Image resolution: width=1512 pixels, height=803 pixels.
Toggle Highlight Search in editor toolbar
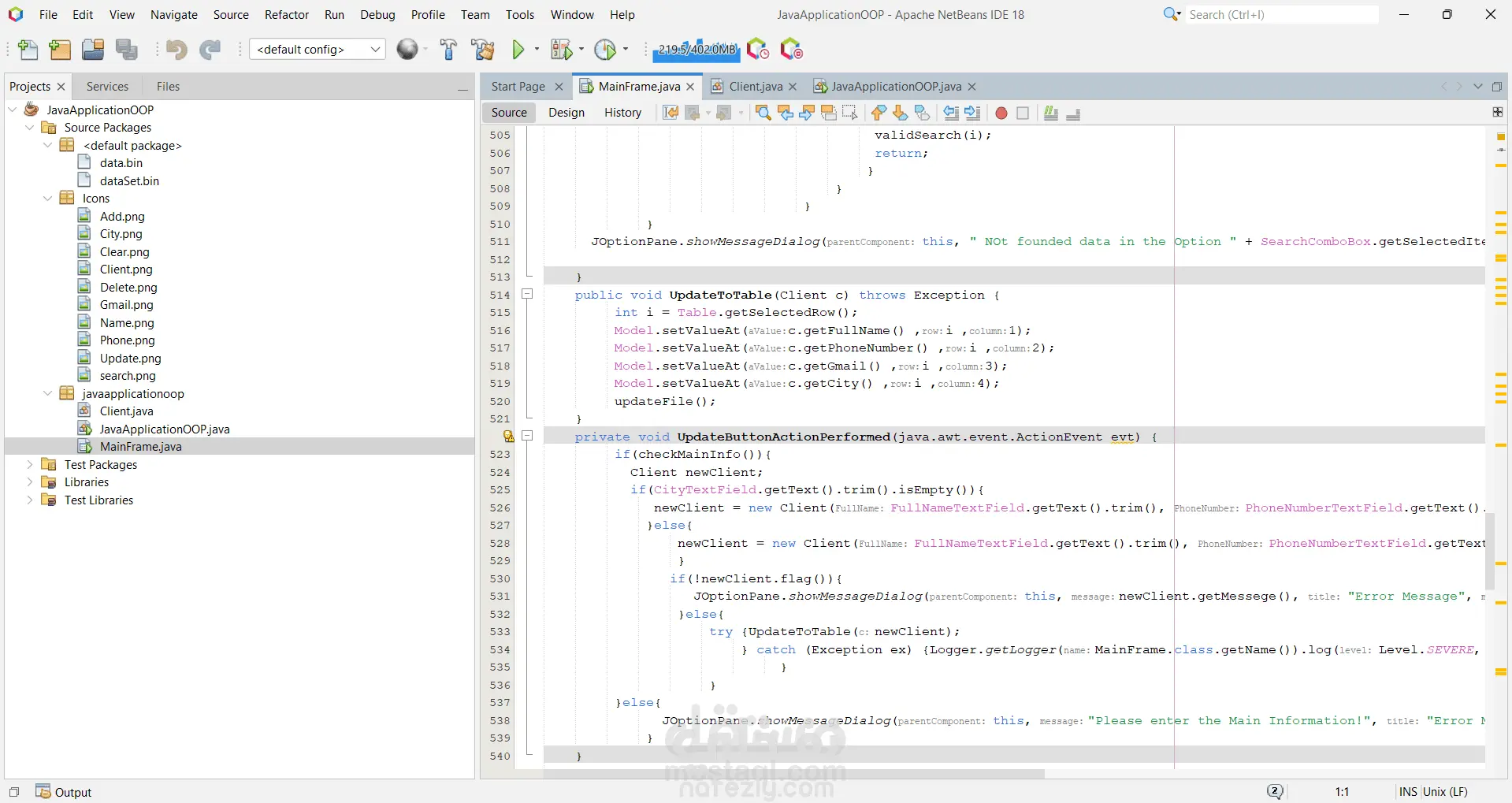pyautogui.click(x=828, y=113)
